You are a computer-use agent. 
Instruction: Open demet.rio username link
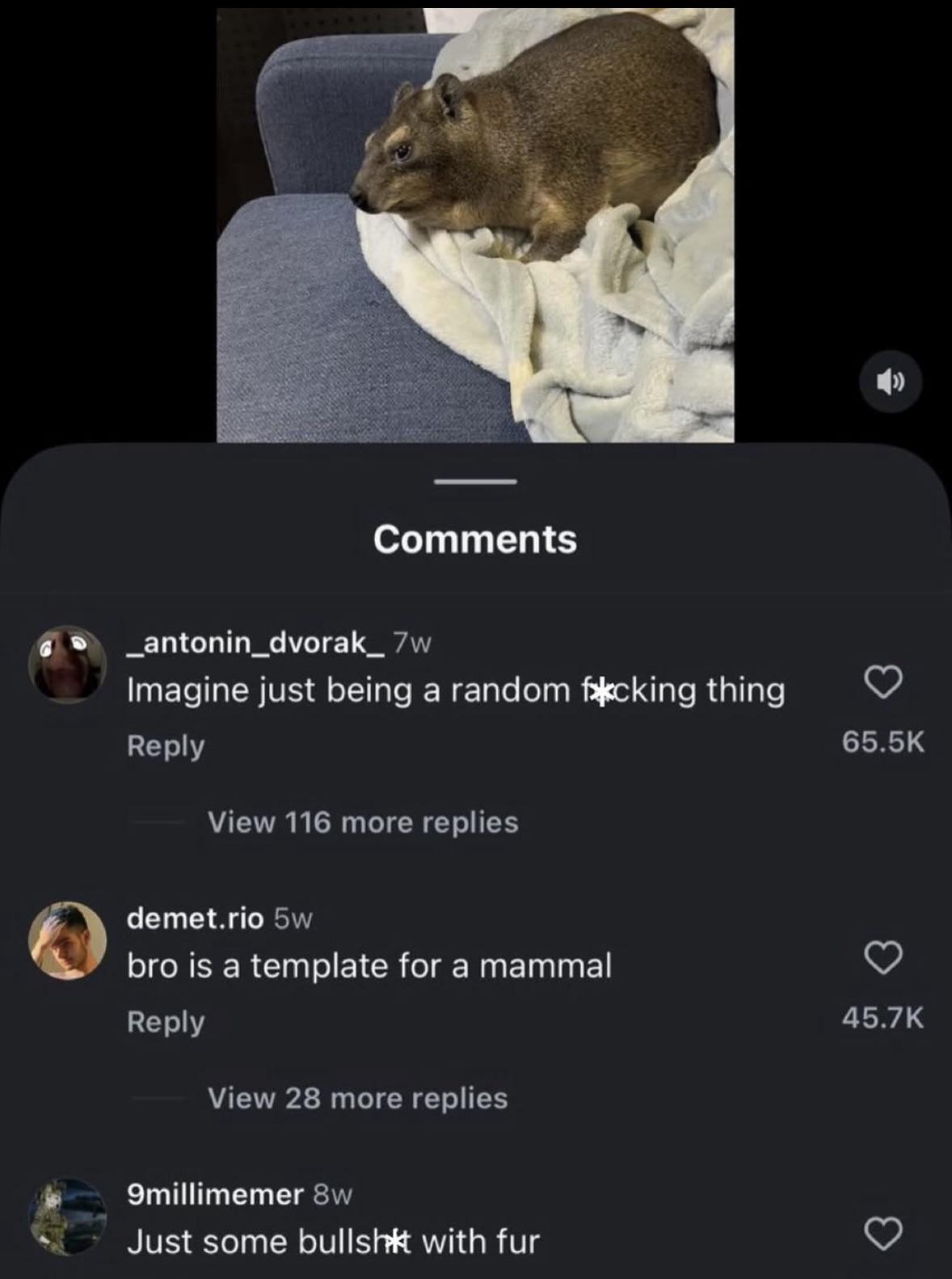(195, 918)
